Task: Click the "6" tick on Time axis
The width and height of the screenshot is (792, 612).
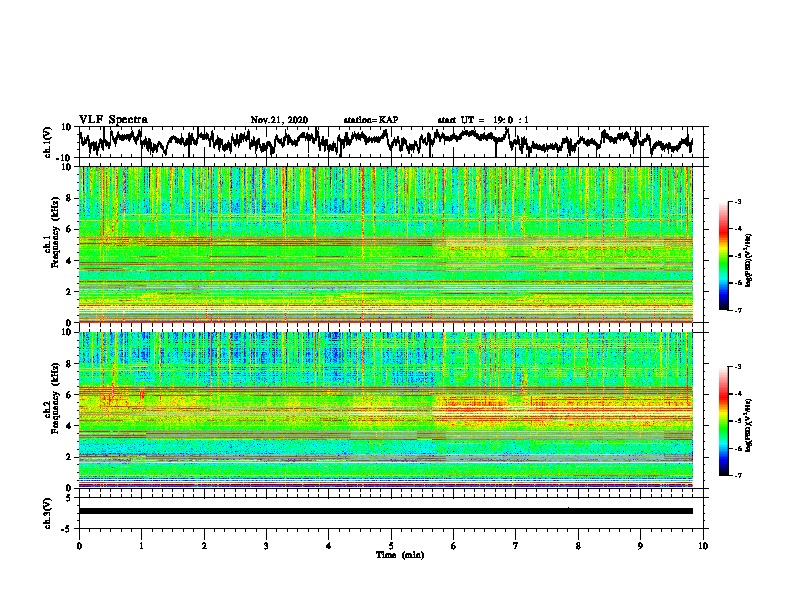Action: (454, 546)
